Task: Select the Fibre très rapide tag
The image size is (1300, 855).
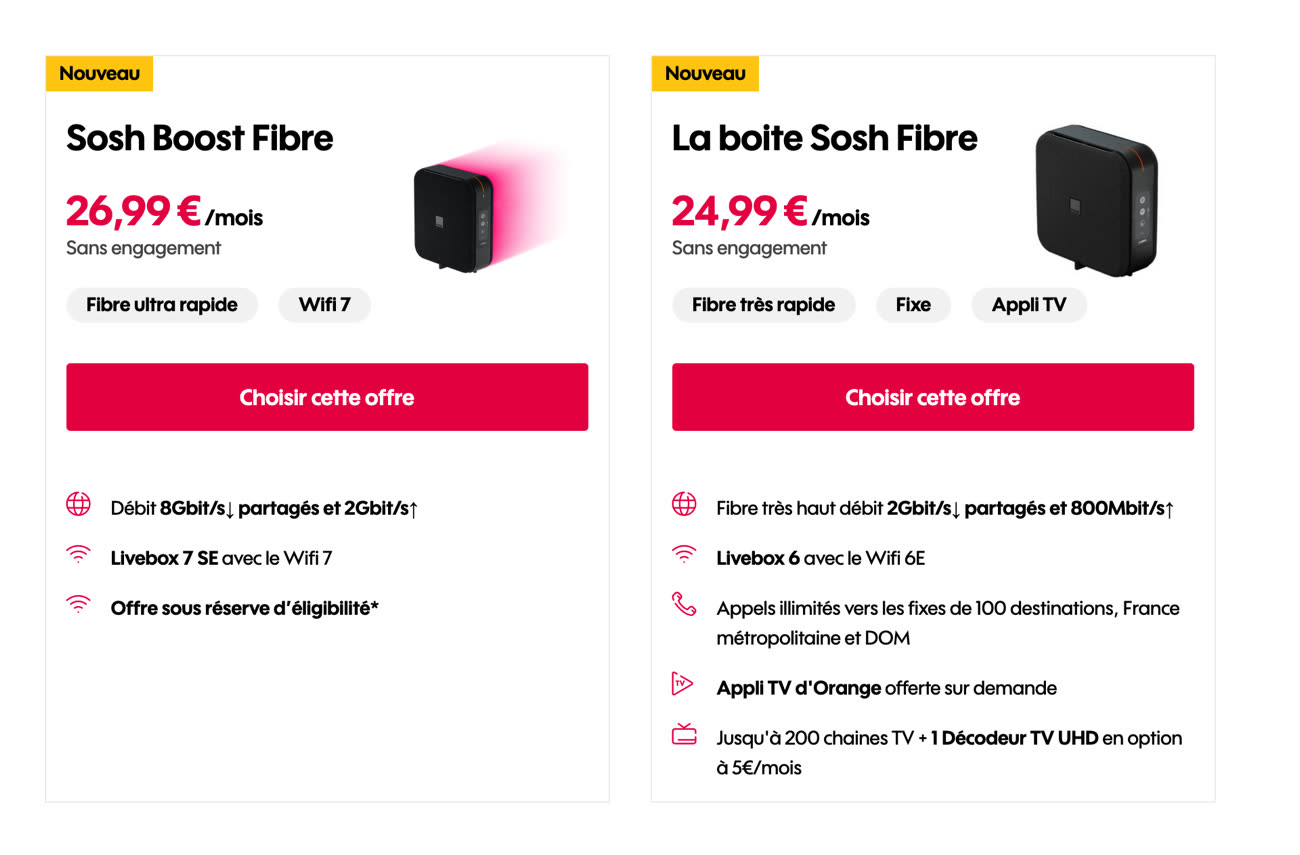Action: pos(764,305)
